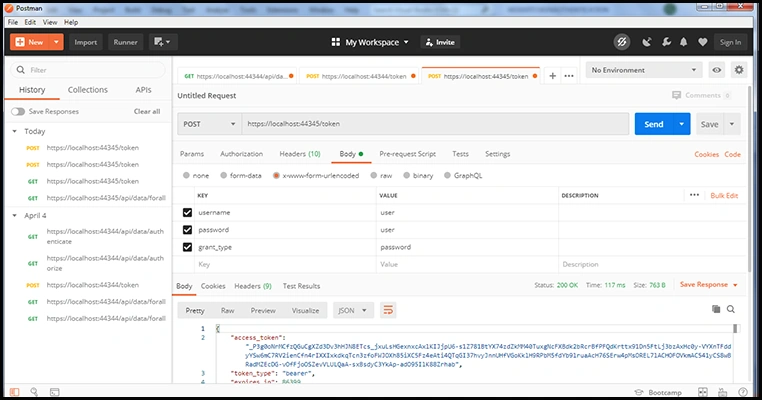
Task: Open tab options three-dots menu
Action: coord(569,76)
